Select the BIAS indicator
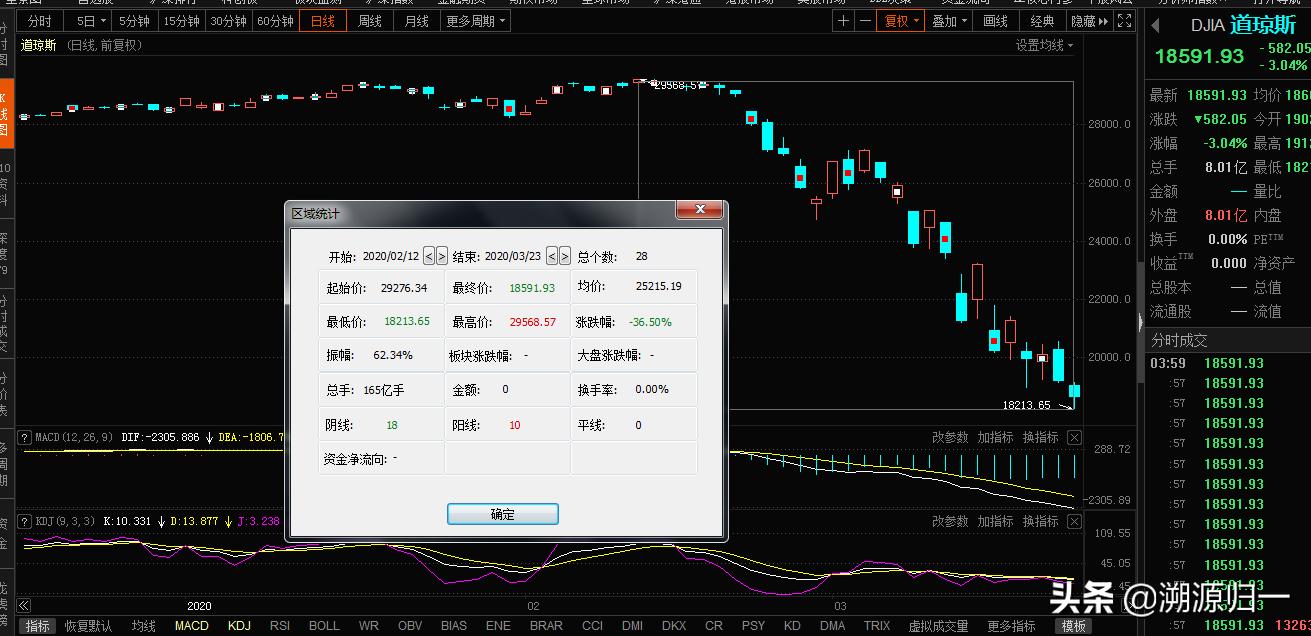The width and height of the screenshot is (1311, 636). 454,626
